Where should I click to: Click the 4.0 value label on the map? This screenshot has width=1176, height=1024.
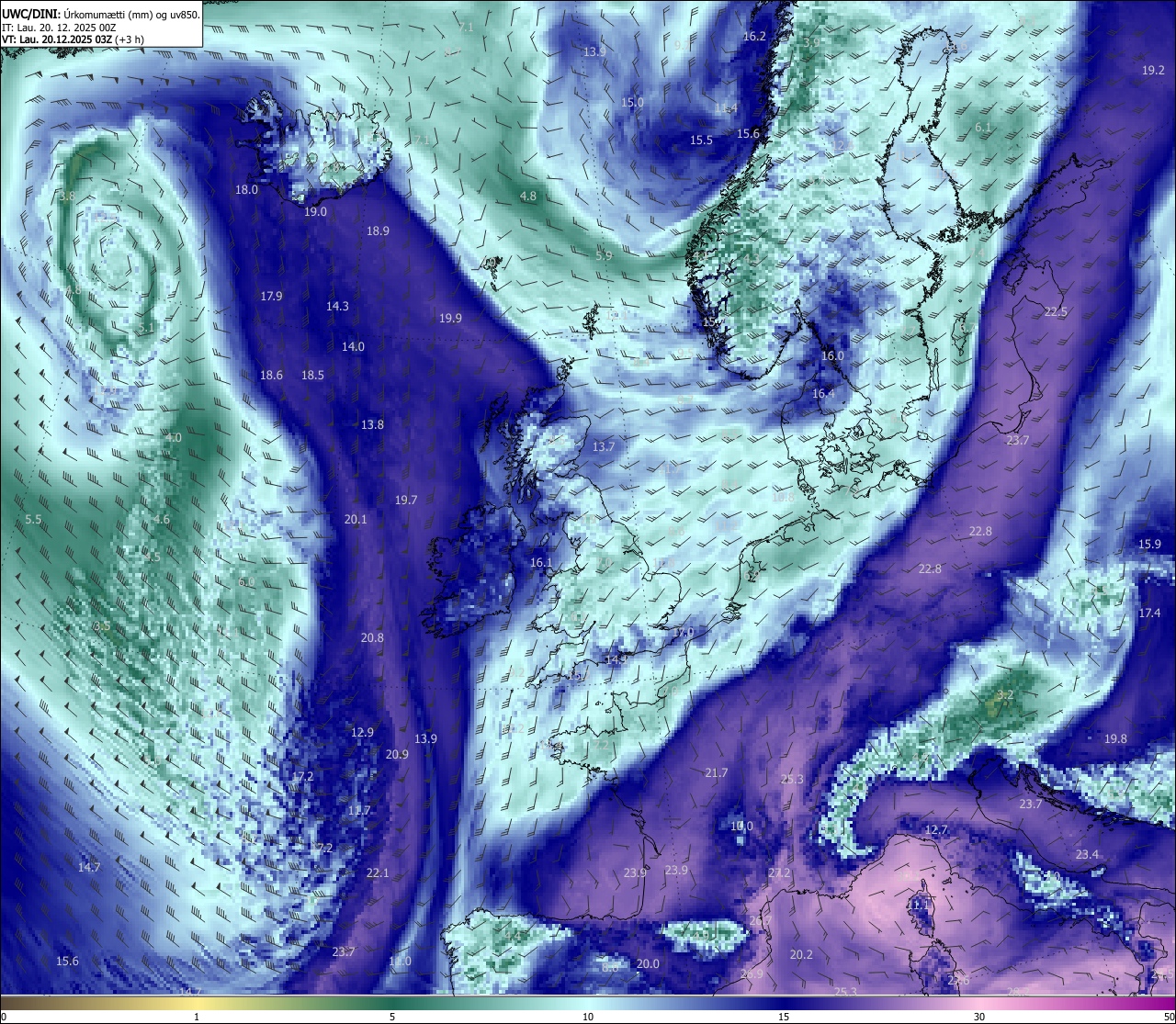pyautogui.click(x=174, y=439)
